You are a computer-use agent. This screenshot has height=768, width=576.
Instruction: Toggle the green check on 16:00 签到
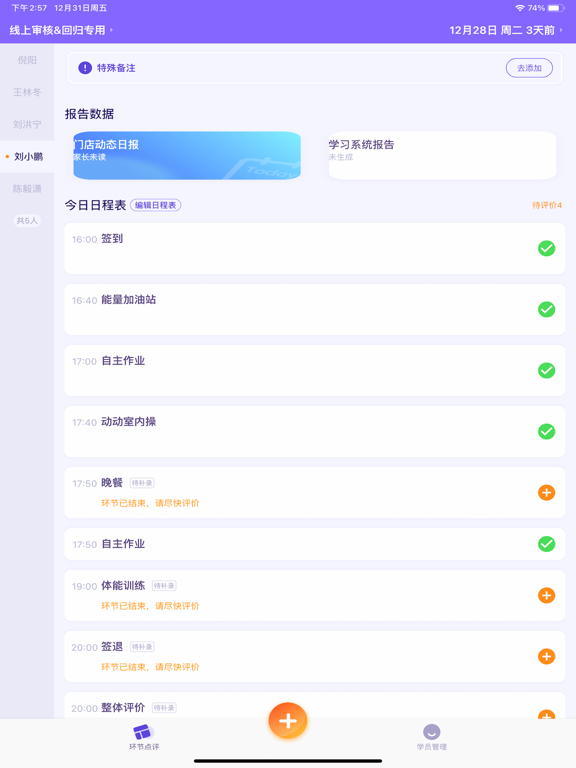pyautogui.click(x=546, y=248)
